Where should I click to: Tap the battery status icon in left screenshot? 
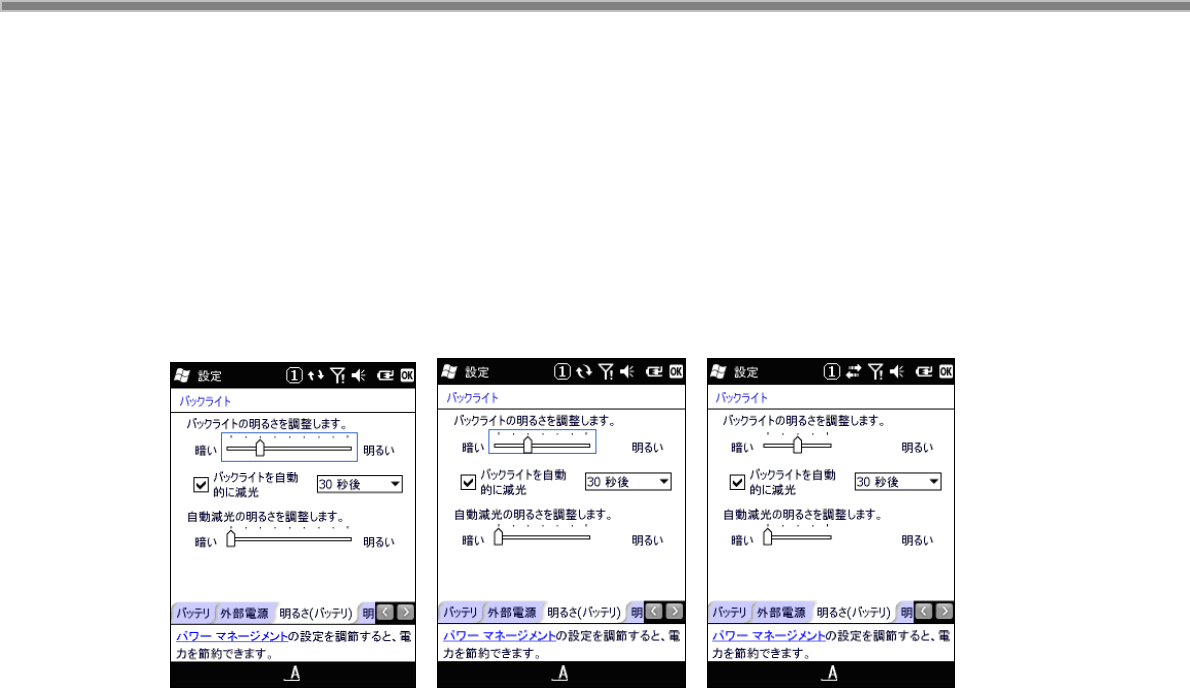[386, 375]
